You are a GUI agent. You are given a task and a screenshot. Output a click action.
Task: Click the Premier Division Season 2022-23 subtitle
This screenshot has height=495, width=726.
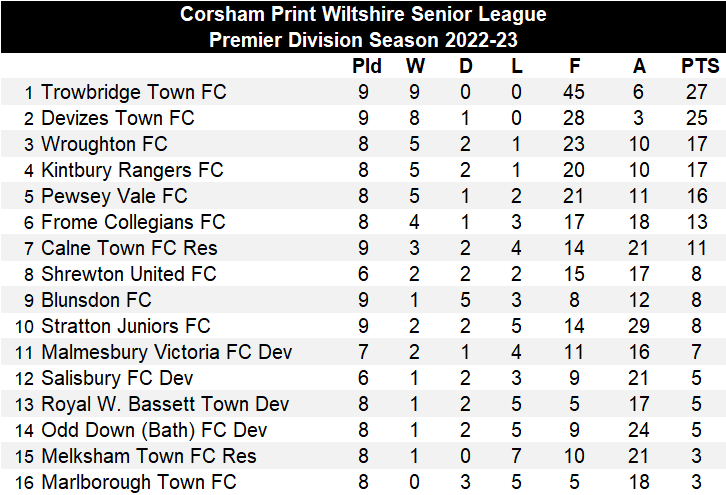363,40
